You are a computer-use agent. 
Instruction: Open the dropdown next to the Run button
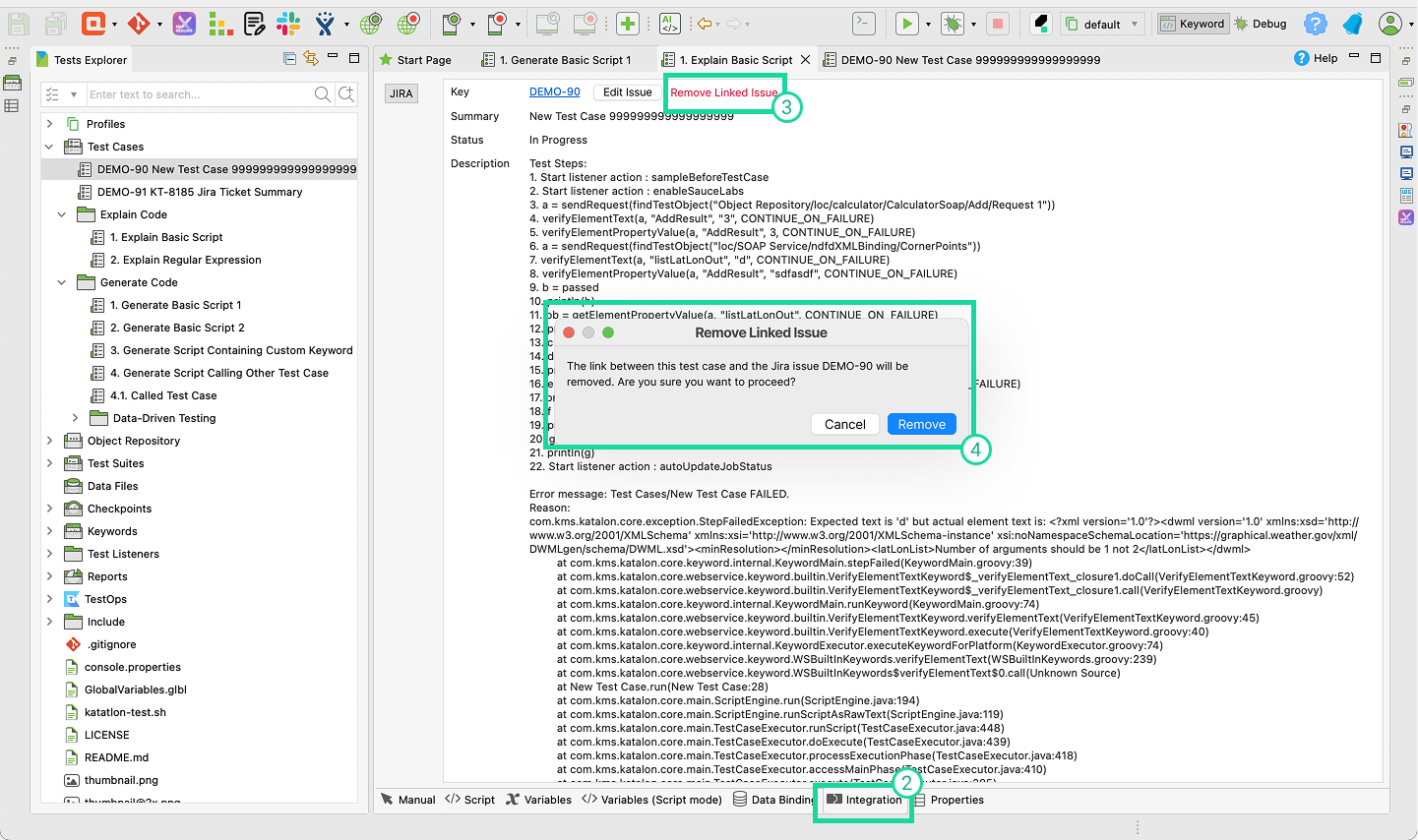click(927, 25)
